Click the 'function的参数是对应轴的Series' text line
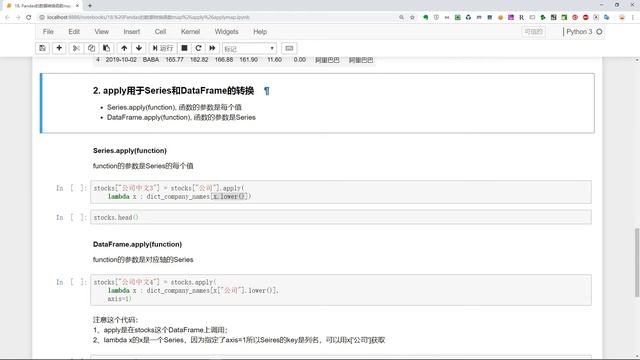This screenshot has height=360, width=640. tap(143, 260)
